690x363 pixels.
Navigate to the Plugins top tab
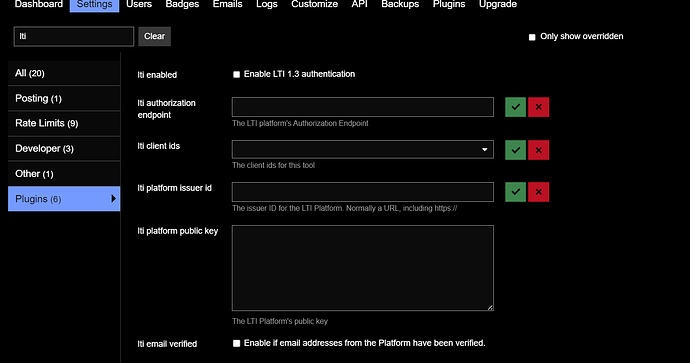449,4
